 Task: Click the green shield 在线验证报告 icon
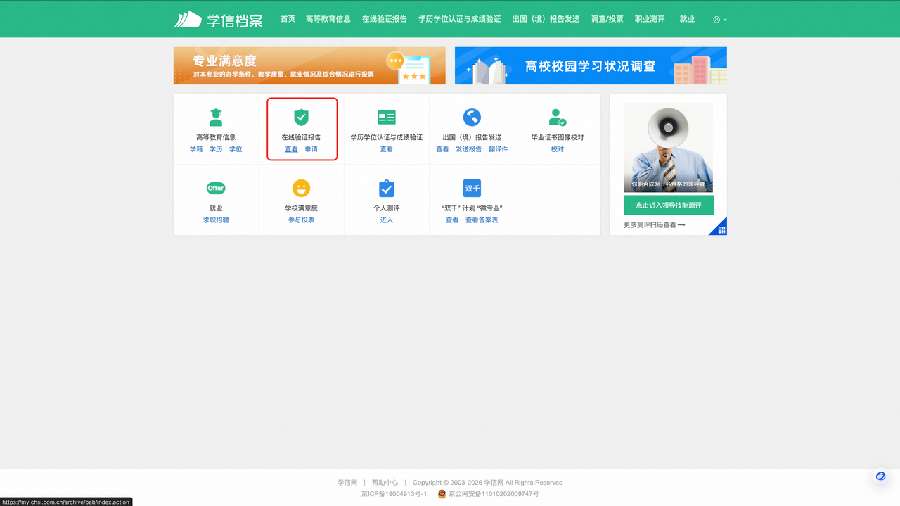coord(301,117)
